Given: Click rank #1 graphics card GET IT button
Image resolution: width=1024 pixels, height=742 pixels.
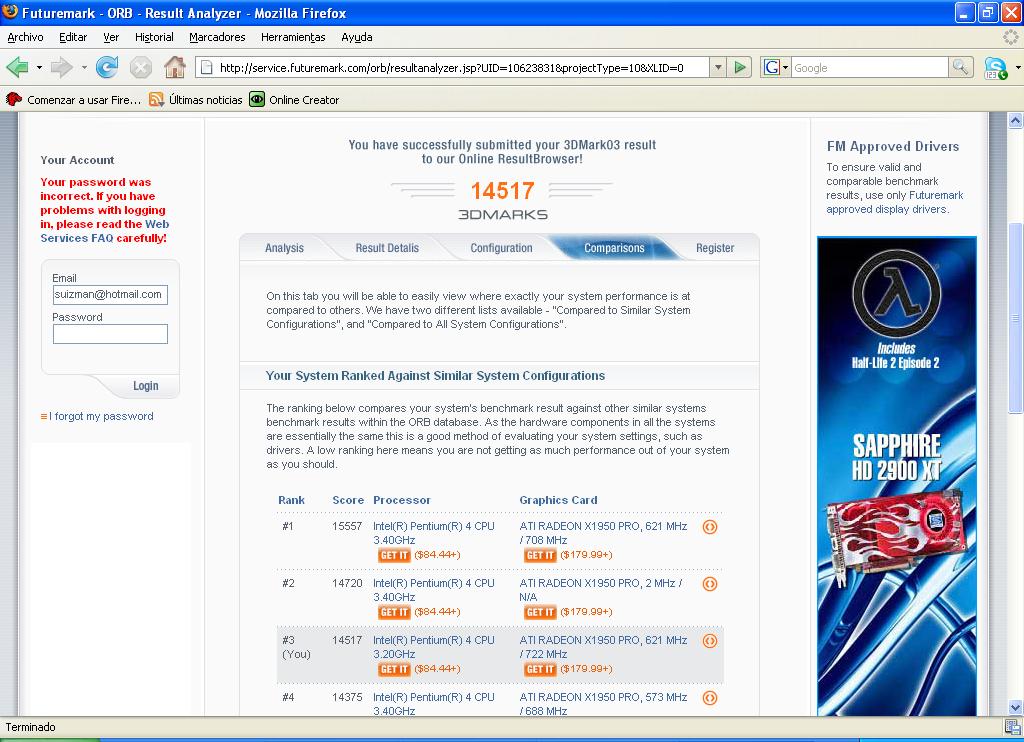Looking at the screenshot, I should pyautogui.click(x=540, y=555).
